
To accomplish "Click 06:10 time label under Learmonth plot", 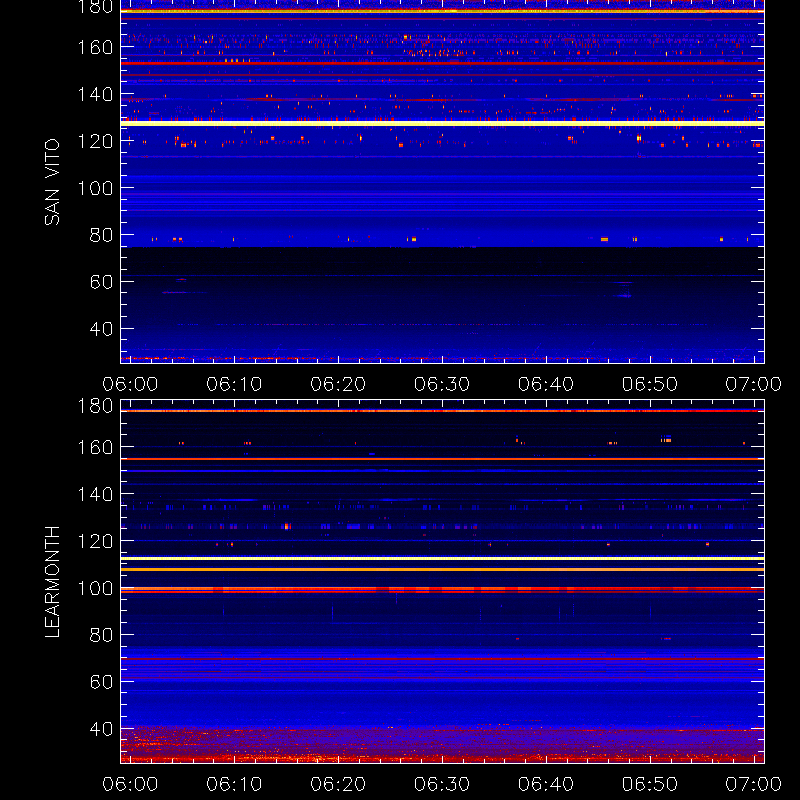I will [x=234, y=784].
